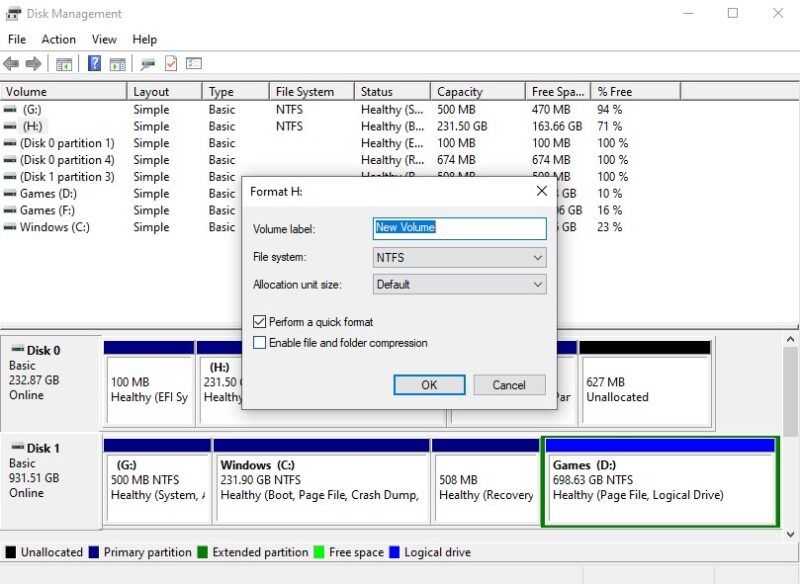Select the Rescan Disks toolbar icon
Image resolution: width=800 pixels, height=584 pixels.
pos(147,63)
